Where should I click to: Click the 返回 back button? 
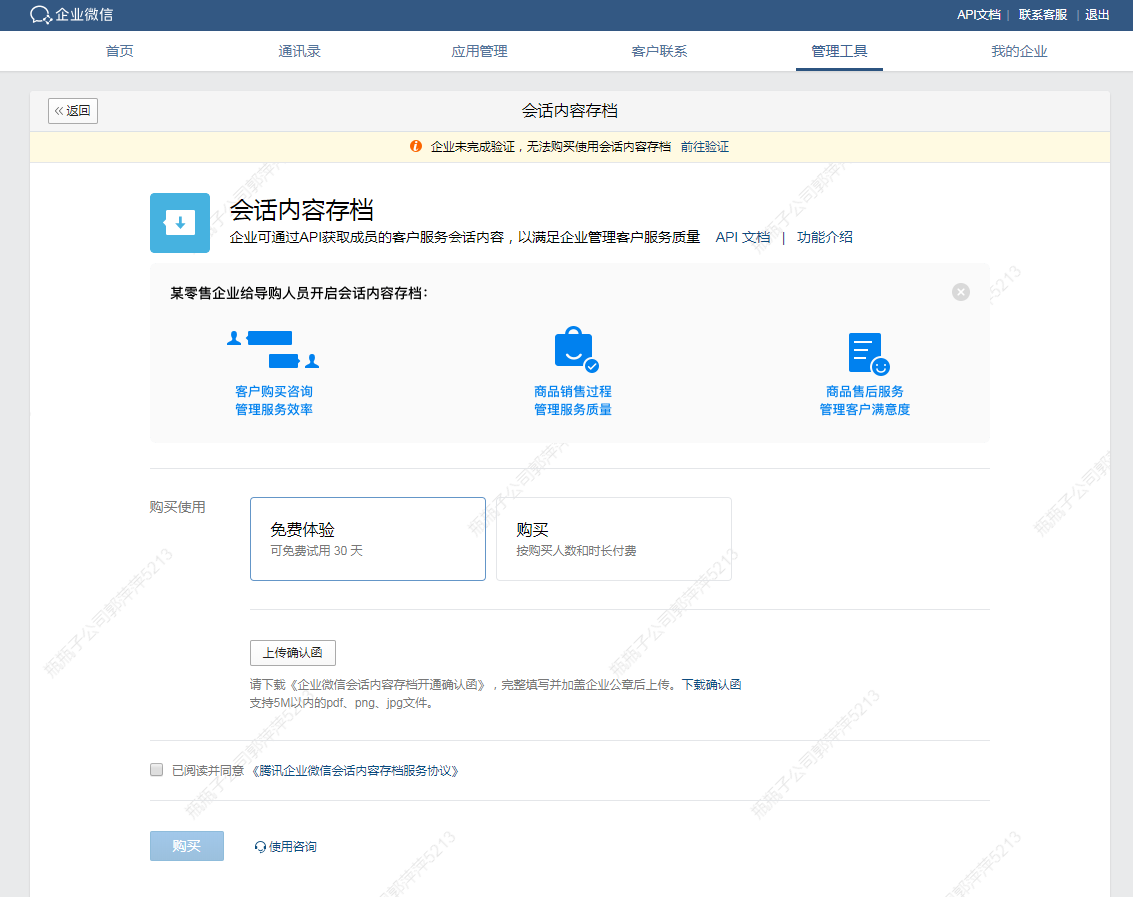(x=73, y=111)
